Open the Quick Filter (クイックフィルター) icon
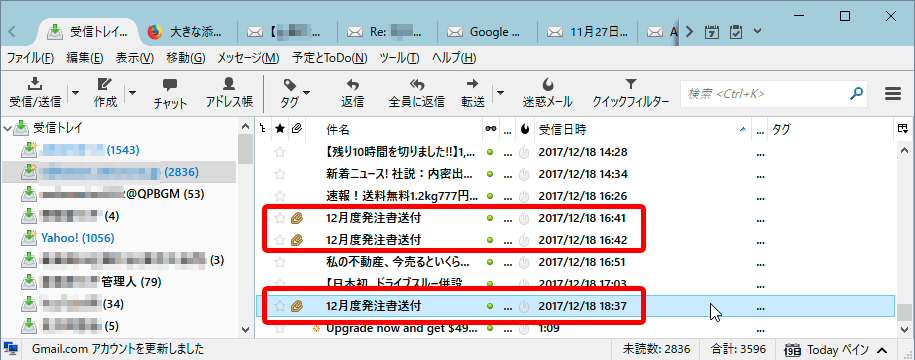This screenshot has height=360, width=915. (x=630, y=83)
